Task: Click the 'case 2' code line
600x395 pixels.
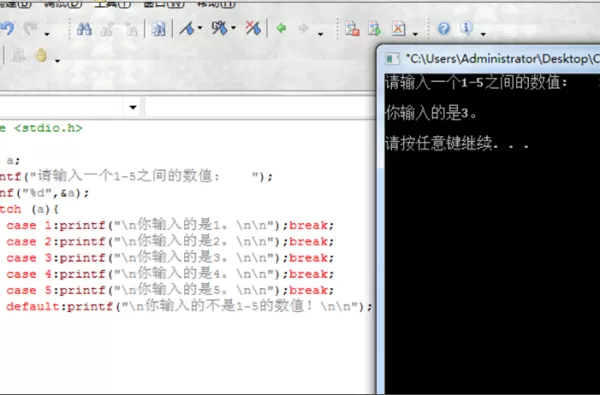Action: pos(170,242)
